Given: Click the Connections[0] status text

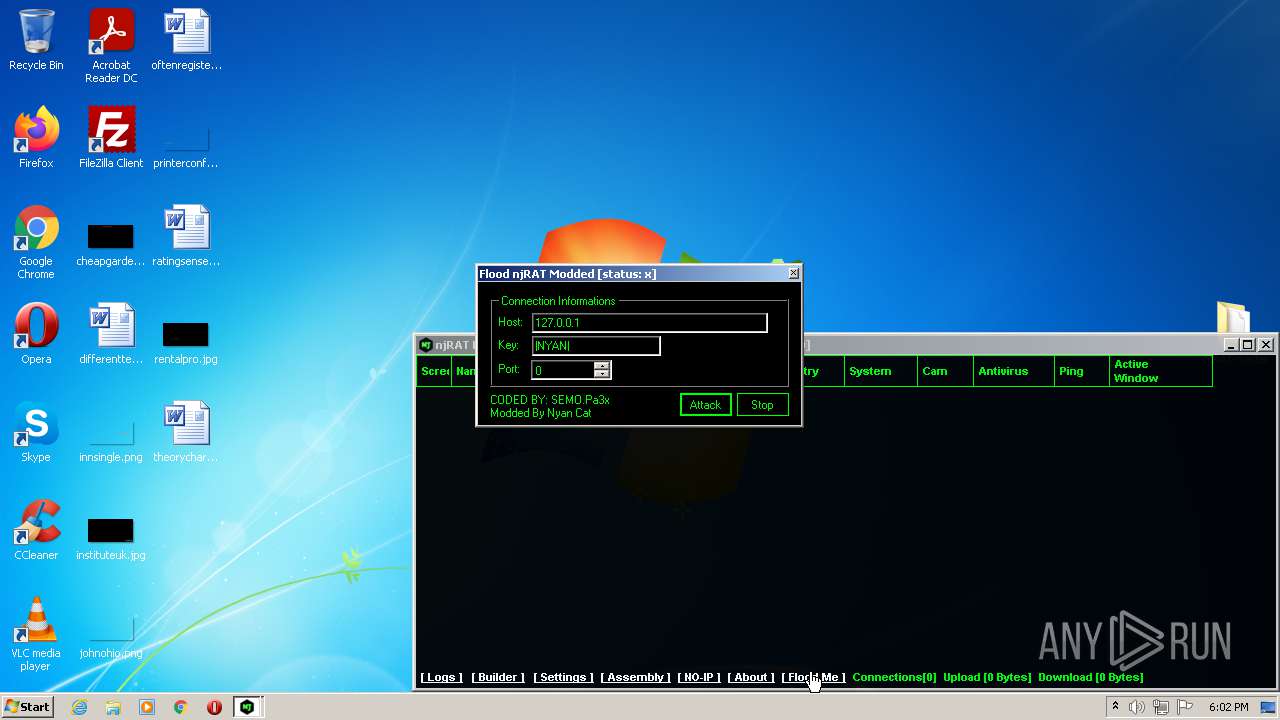Looking at the screenshot, I should click(894, 677).
